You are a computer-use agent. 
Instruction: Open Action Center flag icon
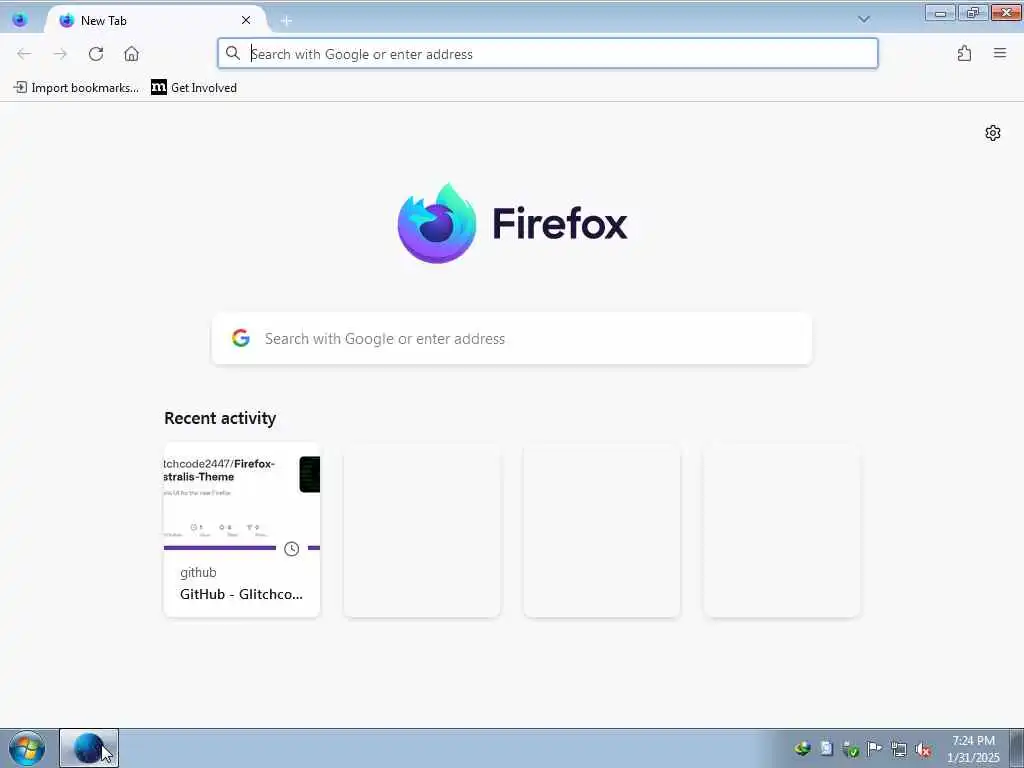[874, 749]
